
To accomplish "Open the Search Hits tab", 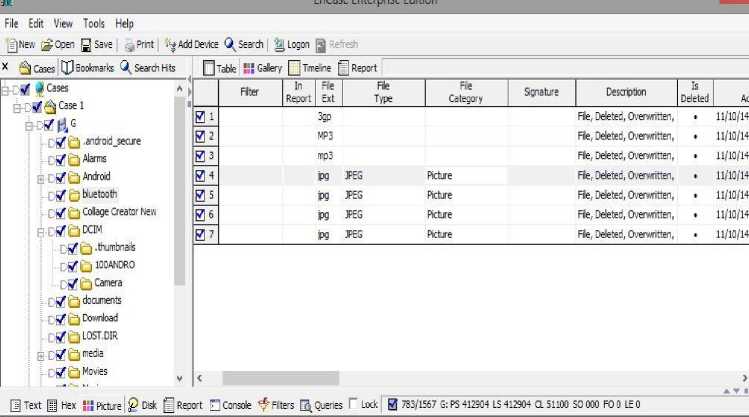I will 148,68.
